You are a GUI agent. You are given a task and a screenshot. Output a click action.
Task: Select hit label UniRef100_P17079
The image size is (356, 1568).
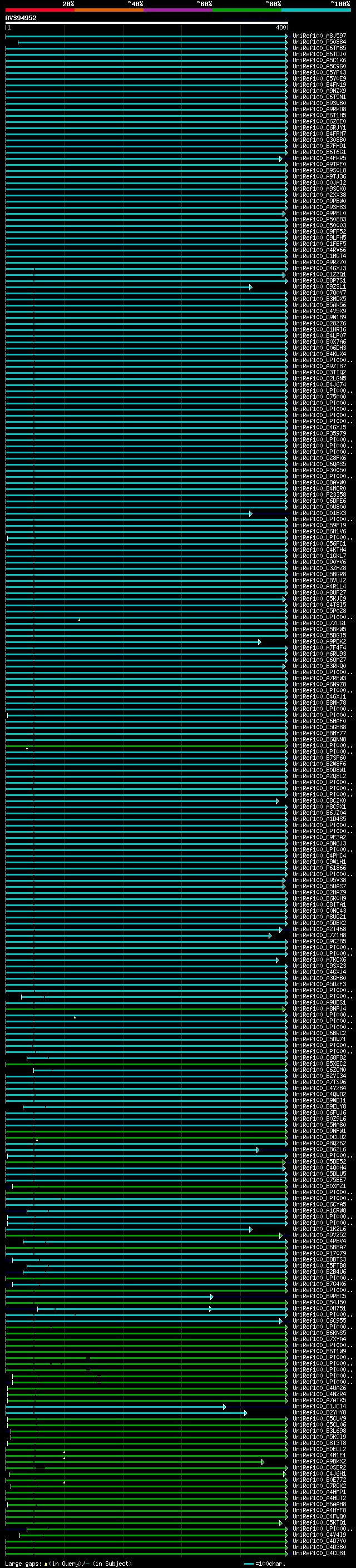pos(319,1253)
